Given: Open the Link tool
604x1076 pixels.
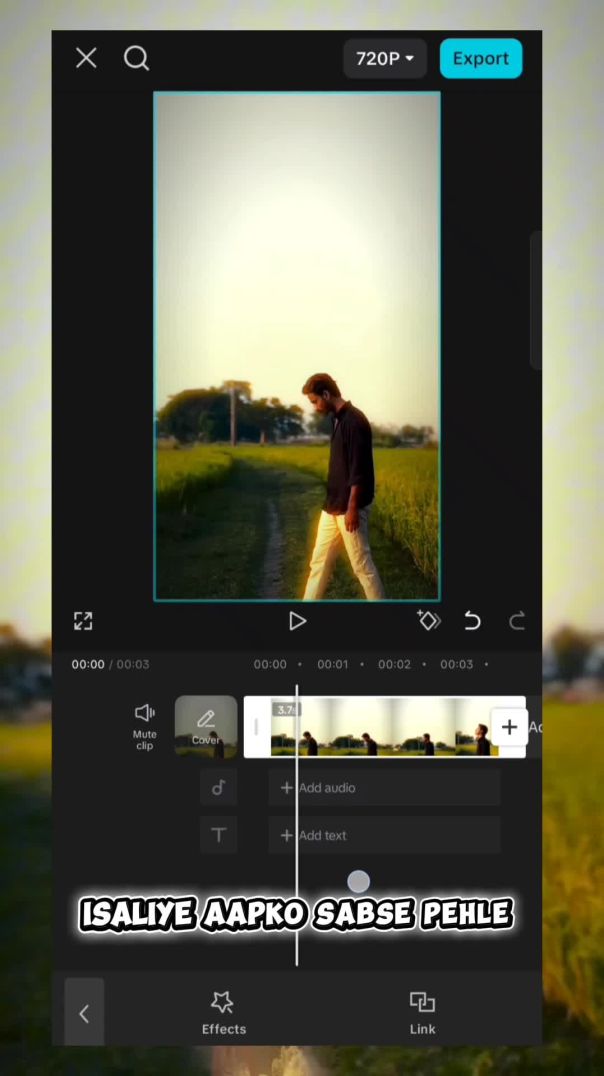Looking at the screenshot, I should pyautogui.click(x=422, y=1012).
